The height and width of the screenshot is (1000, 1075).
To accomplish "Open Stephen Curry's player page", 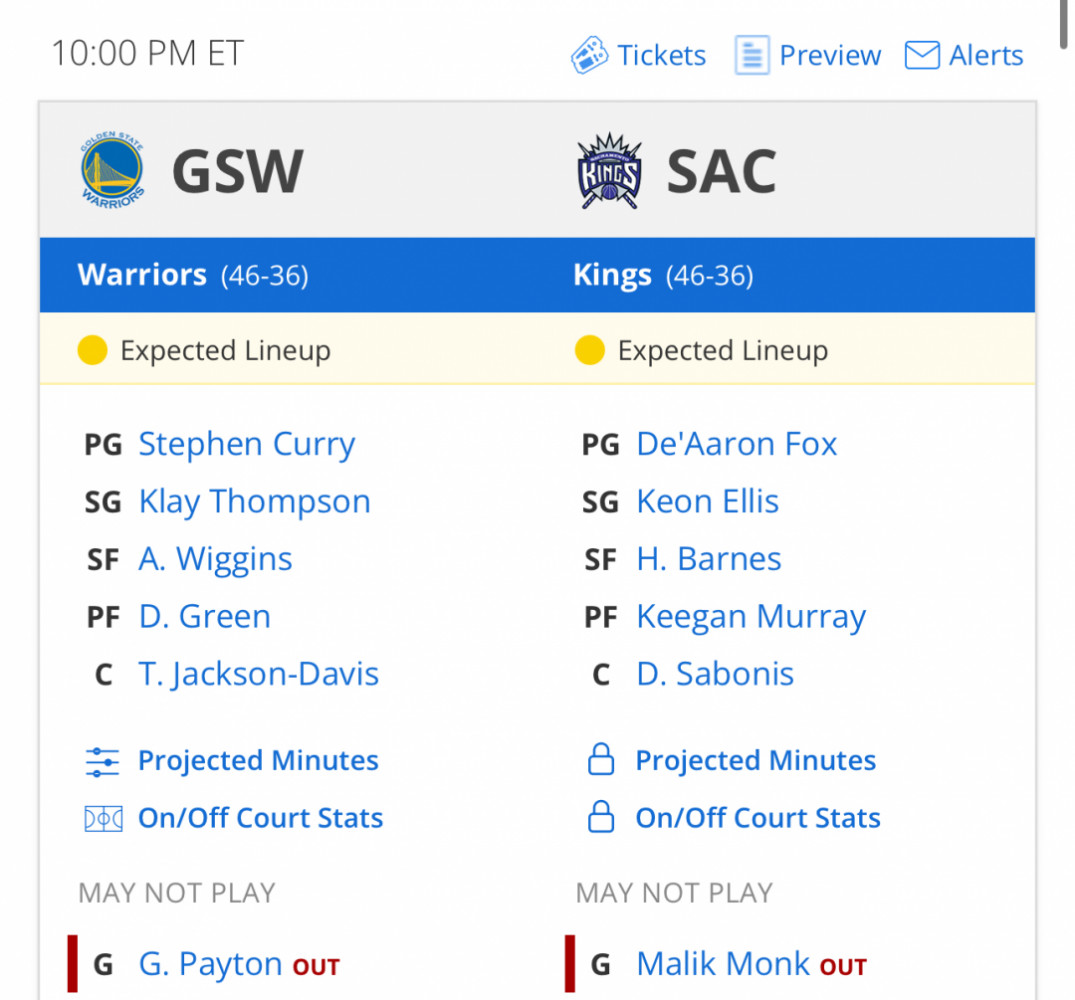I will coord(247,444).
